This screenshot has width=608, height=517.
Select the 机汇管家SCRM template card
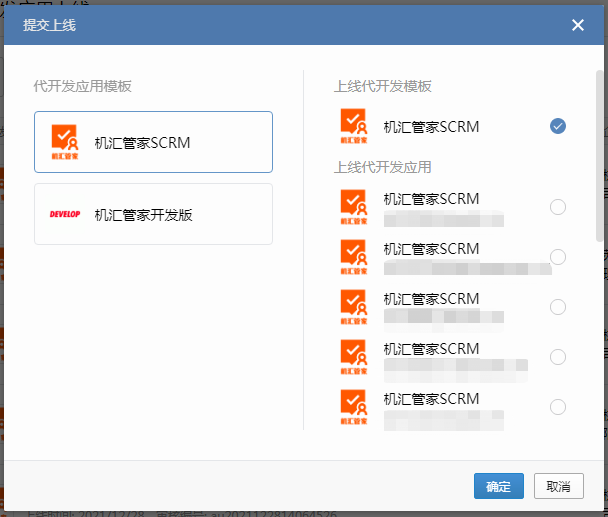pyautogui.click(x=153, y=142)
